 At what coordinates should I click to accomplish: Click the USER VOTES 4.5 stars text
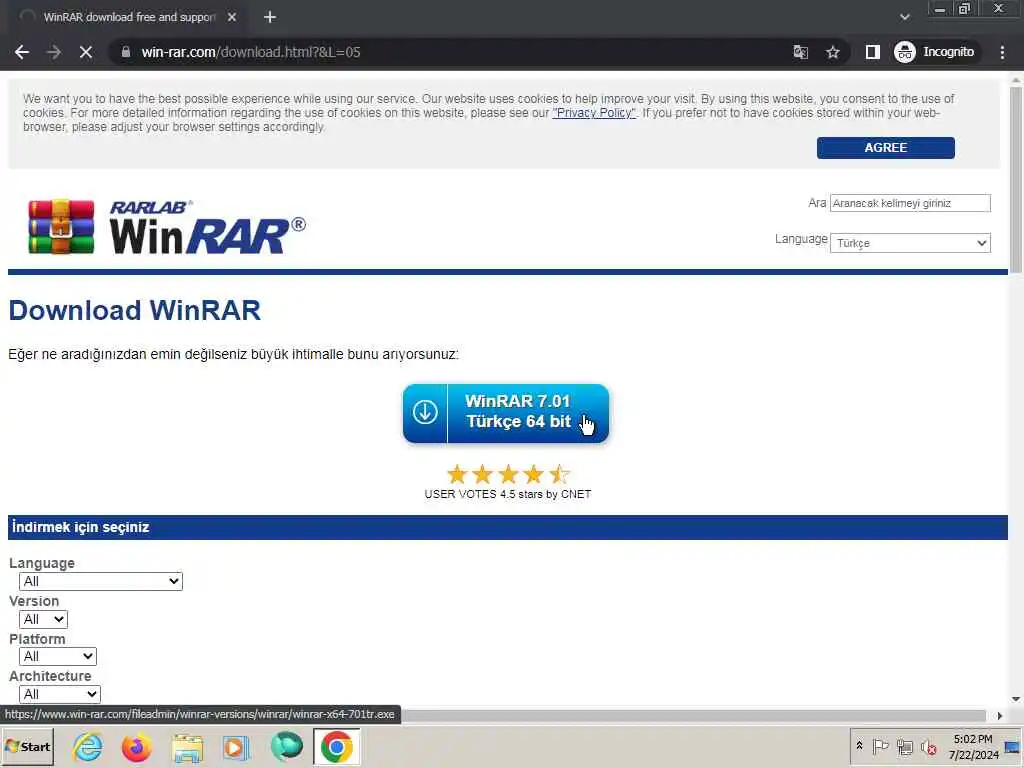[507, 494]
